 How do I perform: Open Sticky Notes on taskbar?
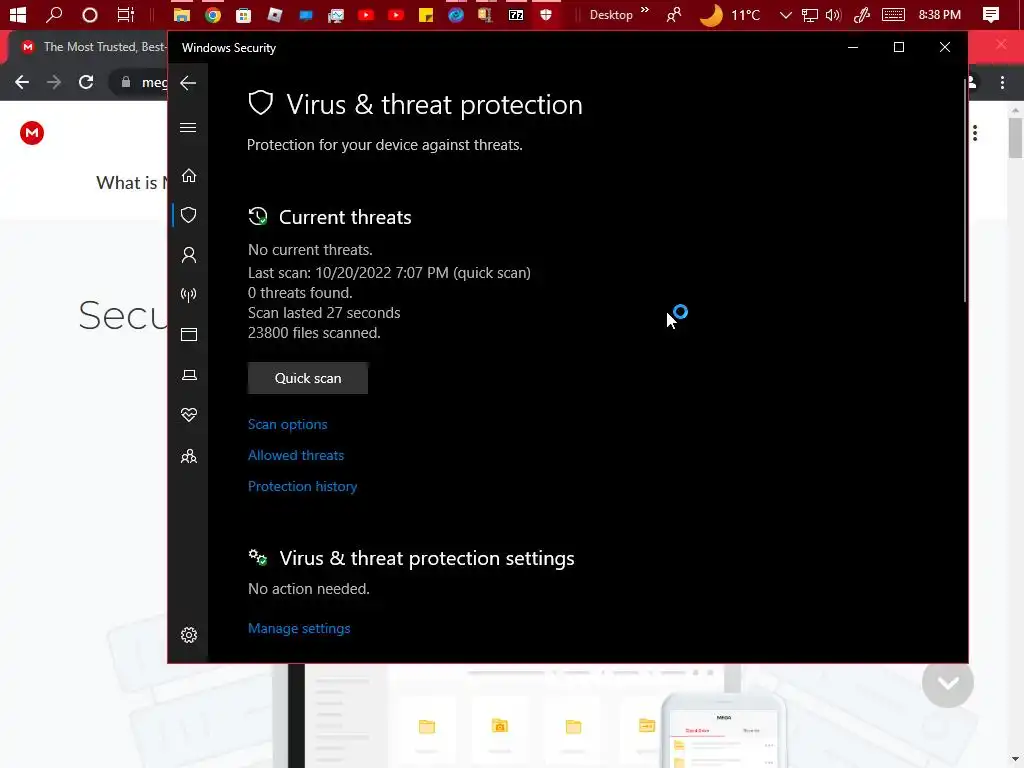[x=426, y=14]
